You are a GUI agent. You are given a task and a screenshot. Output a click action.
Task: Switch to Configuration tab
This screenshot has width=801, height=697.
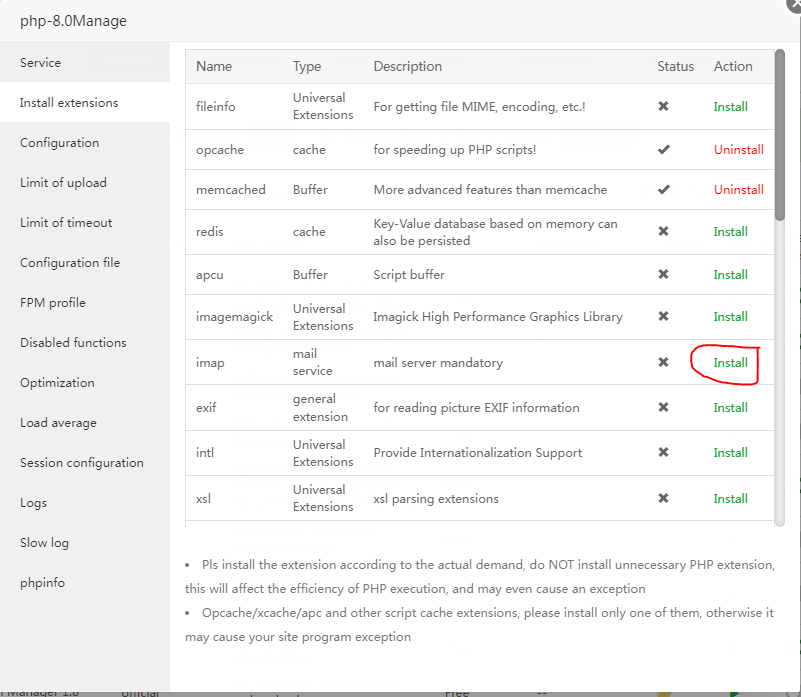click(60, 143)
